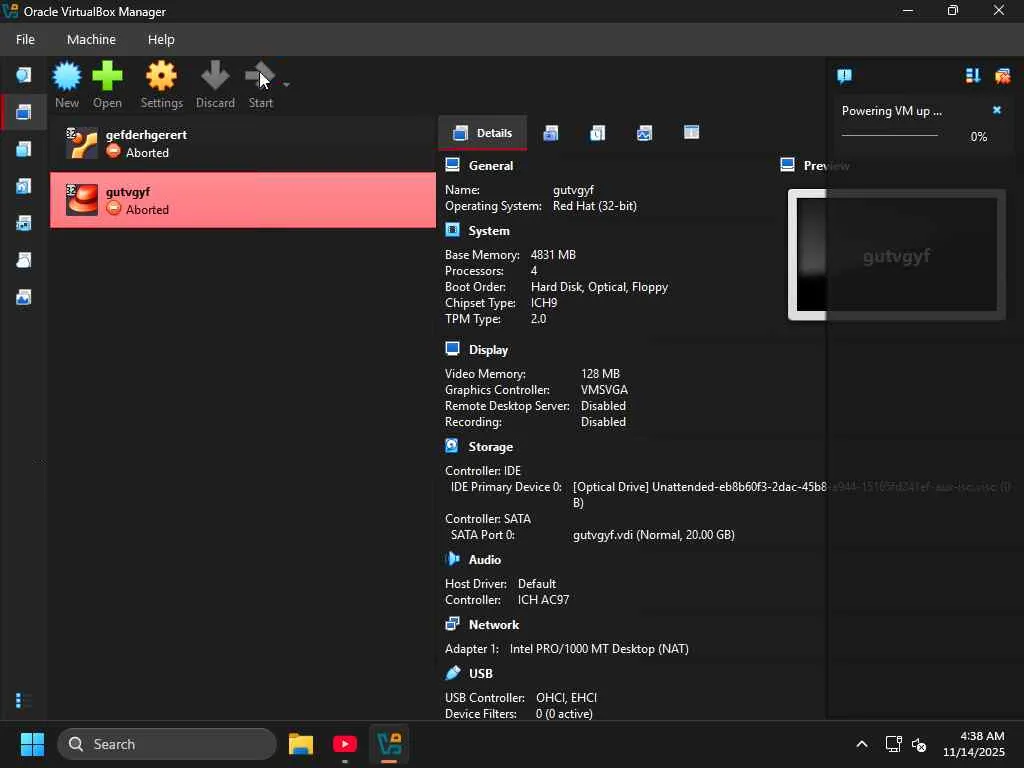1024x768 pixels.
Task: Click the General section monitor icon
Action: (452, 165)
